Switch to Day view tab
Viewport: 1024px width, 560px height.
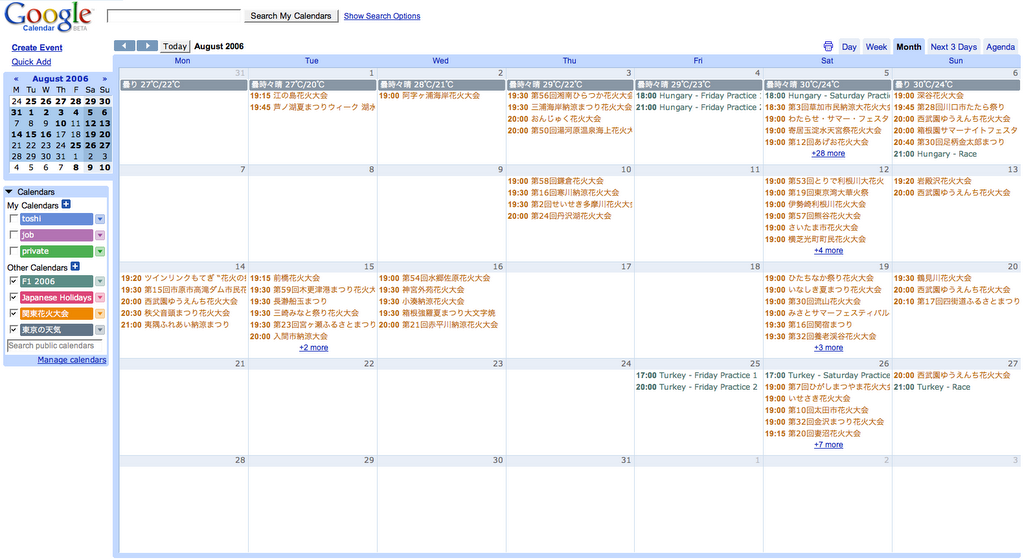[849, 46]
